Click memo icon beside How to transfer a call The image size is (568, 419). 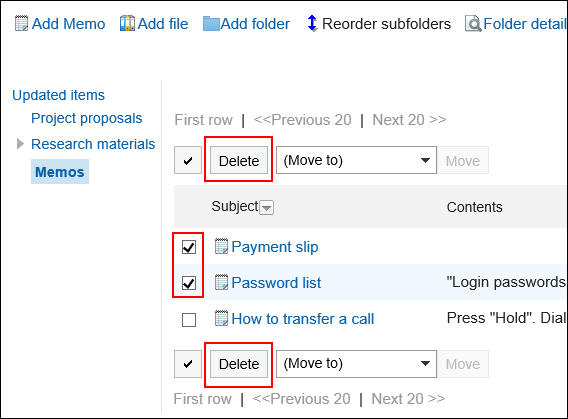click(x=221, y=318)
